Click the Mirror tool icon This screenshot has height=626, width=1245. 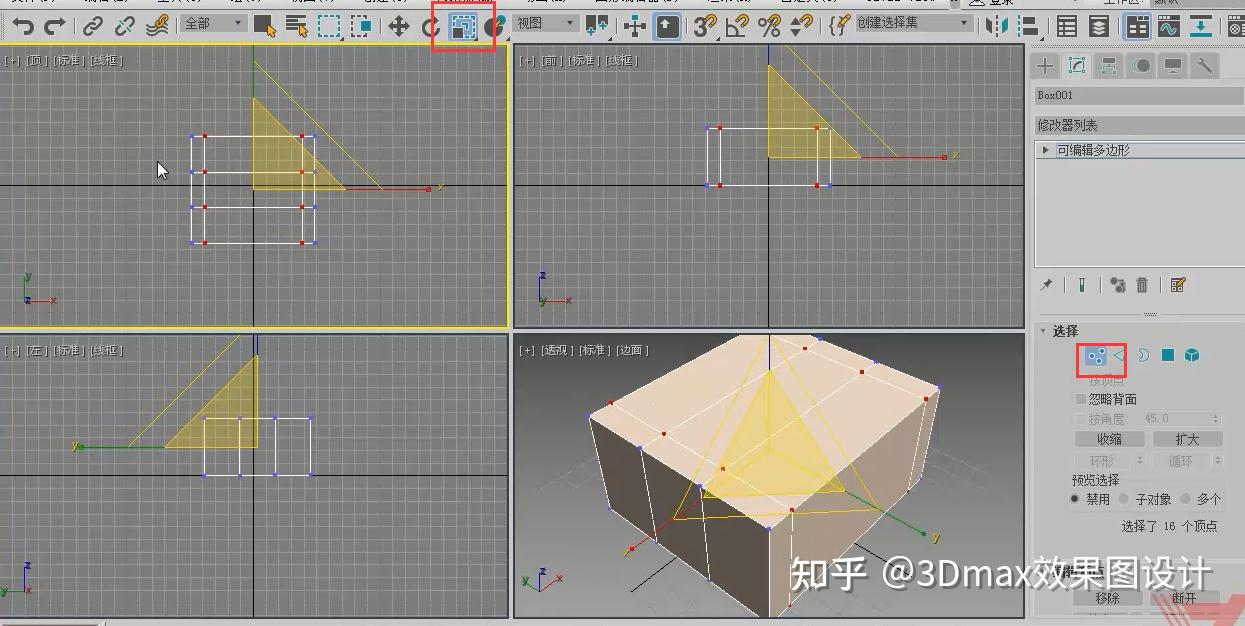click(997, 25)
